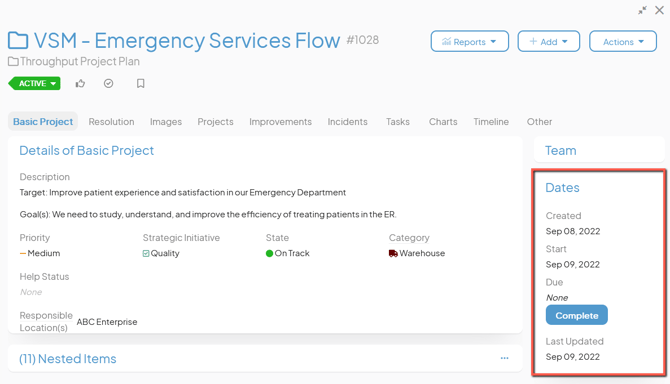Click the Due date None value
This screenshot has width=670, height=384.
(557, 298)
